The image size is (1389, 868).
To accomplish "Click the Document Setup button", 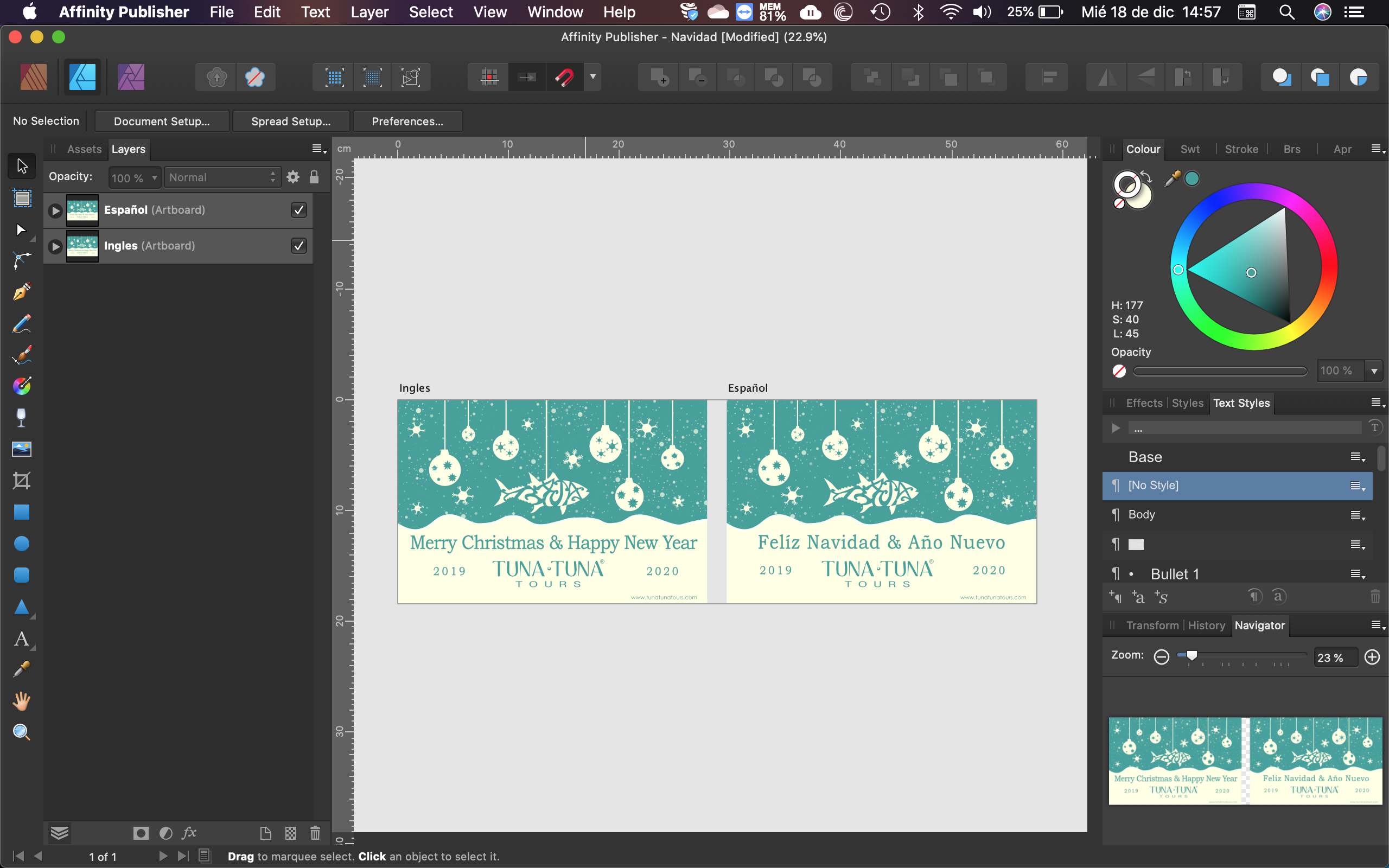I will [162, 121].
